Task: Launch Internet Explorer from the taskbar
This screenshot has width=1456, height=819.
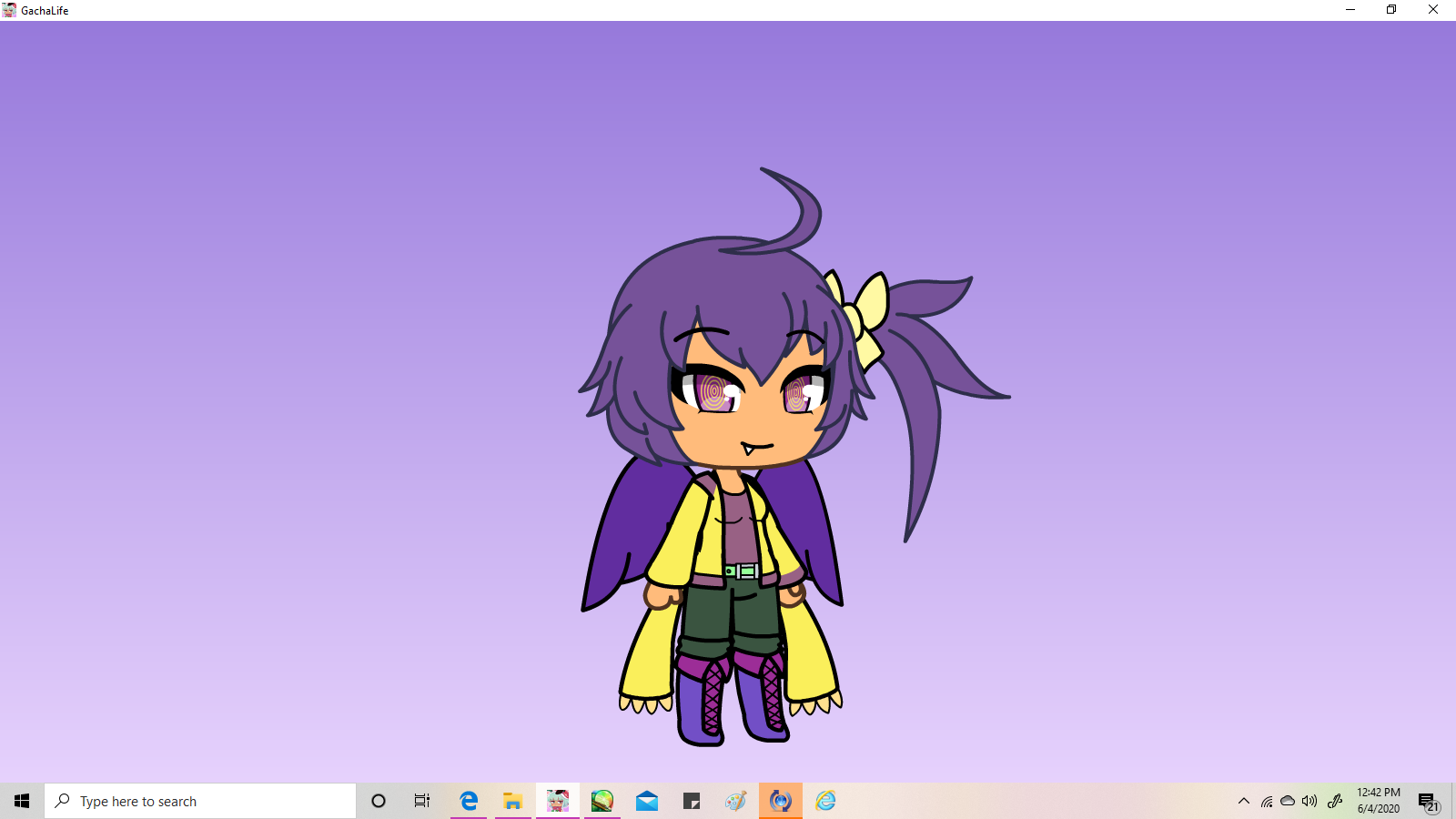Action: tap(825, 801)
